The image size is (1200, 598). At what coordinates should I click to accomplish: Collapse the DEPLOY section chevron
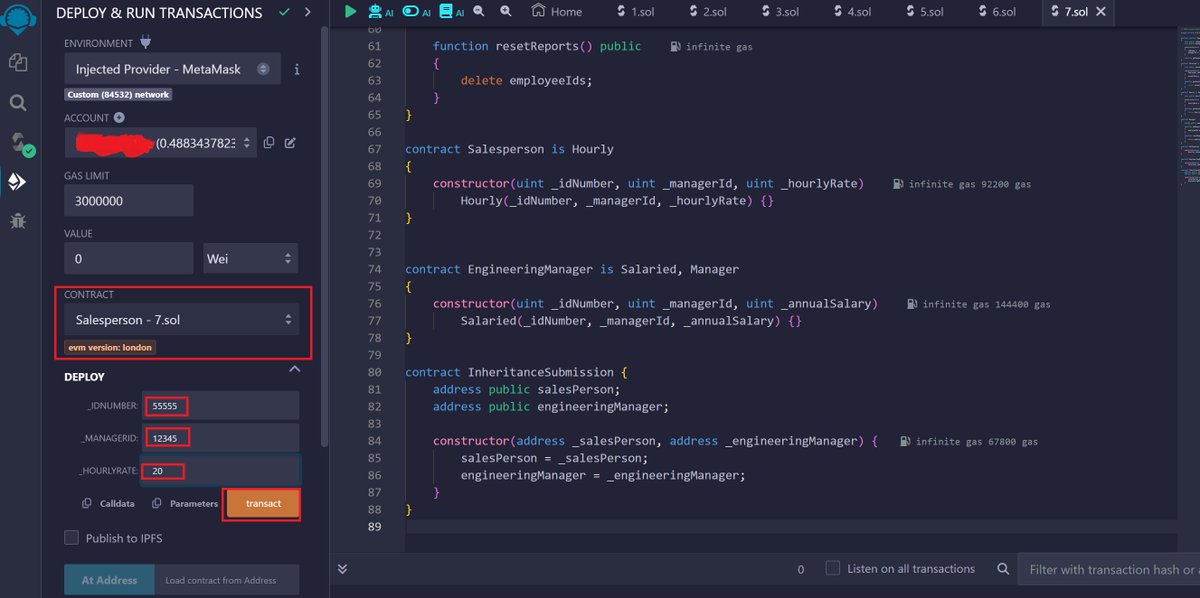click(294, 370)
